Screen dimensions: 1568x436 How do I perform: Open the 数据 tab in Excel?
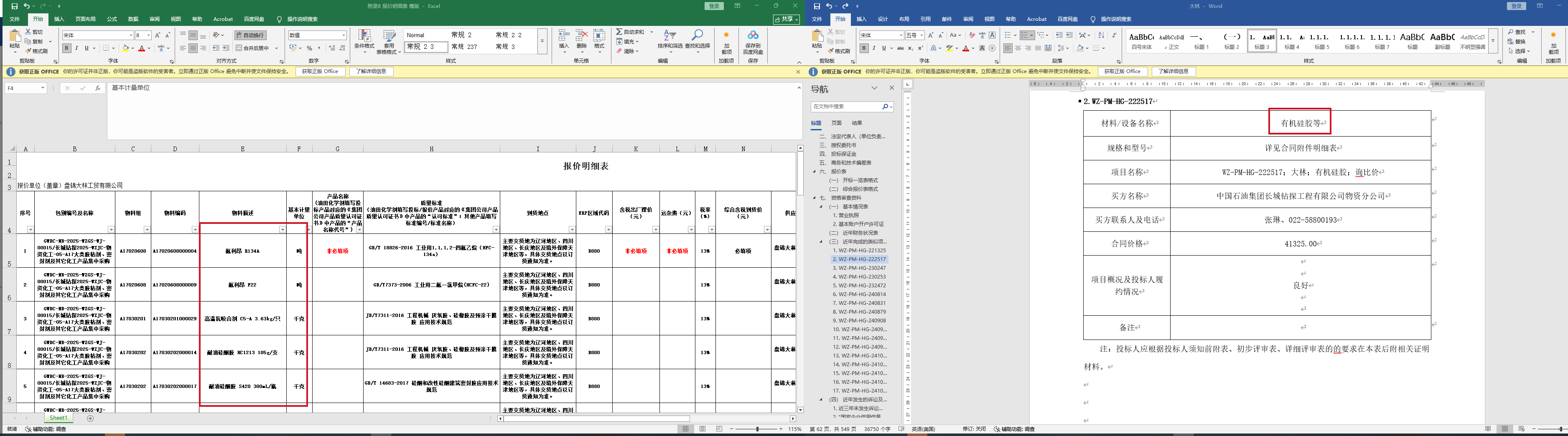pyautogui.click(x=133, y=19)
